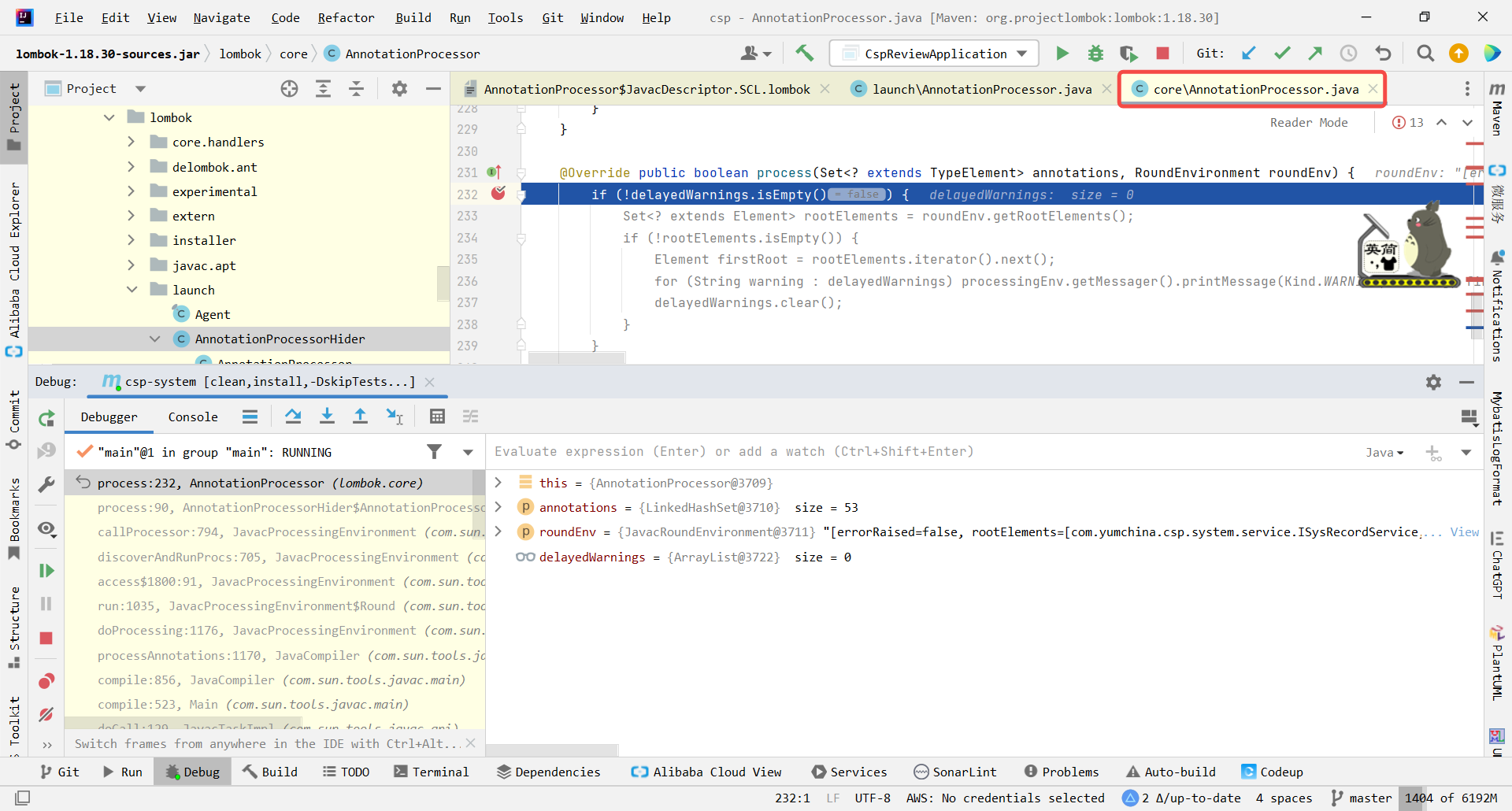Expand the roundEnv variable node
This screenshot has height=811, width=1512.
click(x=498, y=532)
